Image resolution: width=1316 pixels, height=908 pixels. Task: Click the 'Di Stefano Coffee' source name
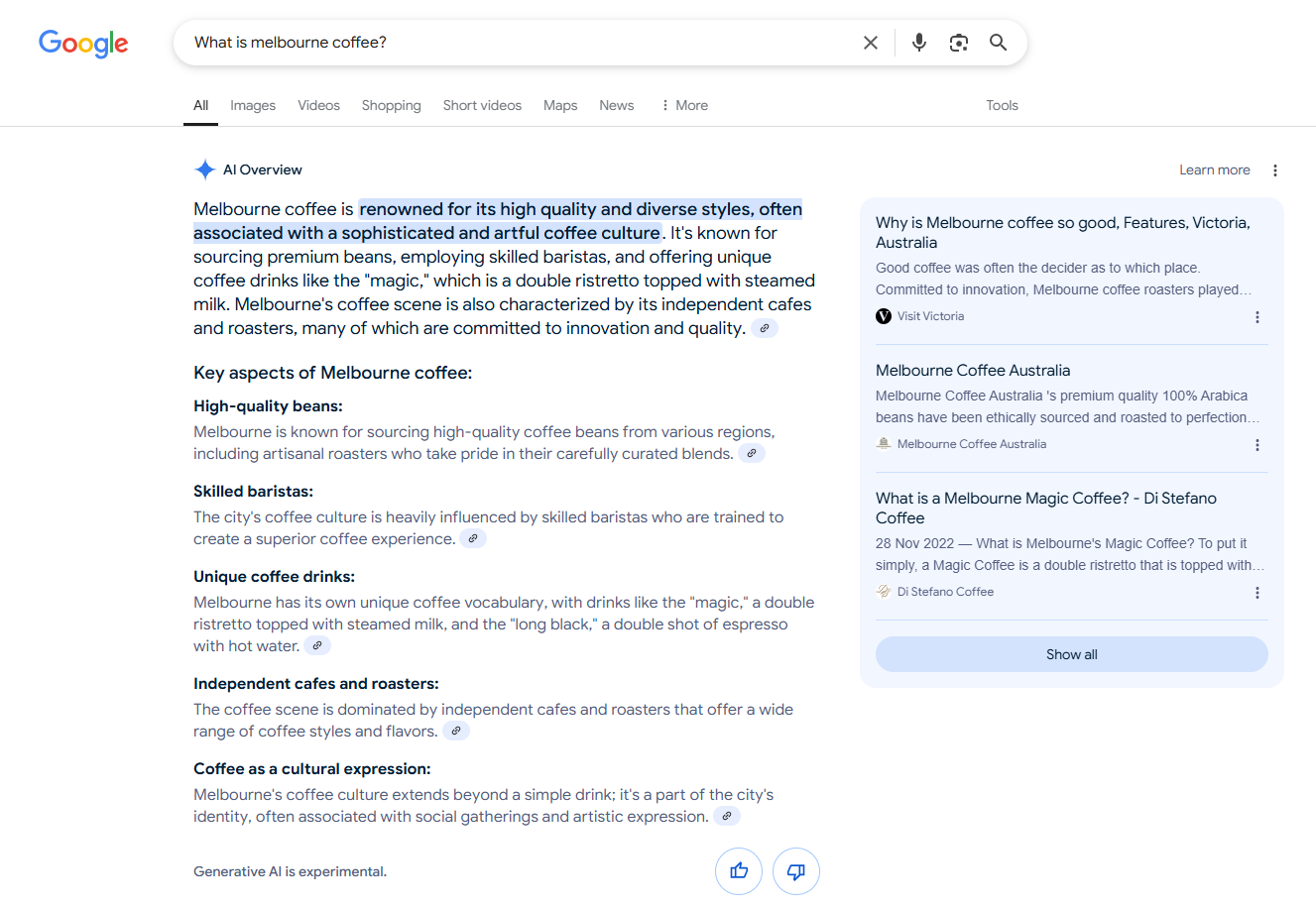click(x=945, y=592)
